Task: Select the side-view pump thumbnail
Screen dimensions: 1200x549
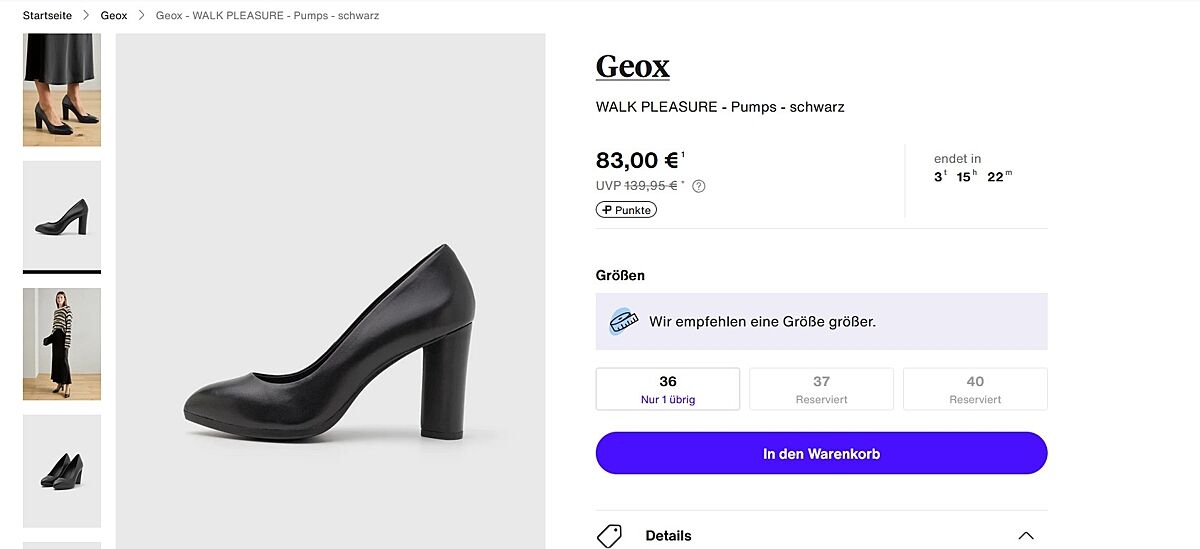Action: (62, 216)
